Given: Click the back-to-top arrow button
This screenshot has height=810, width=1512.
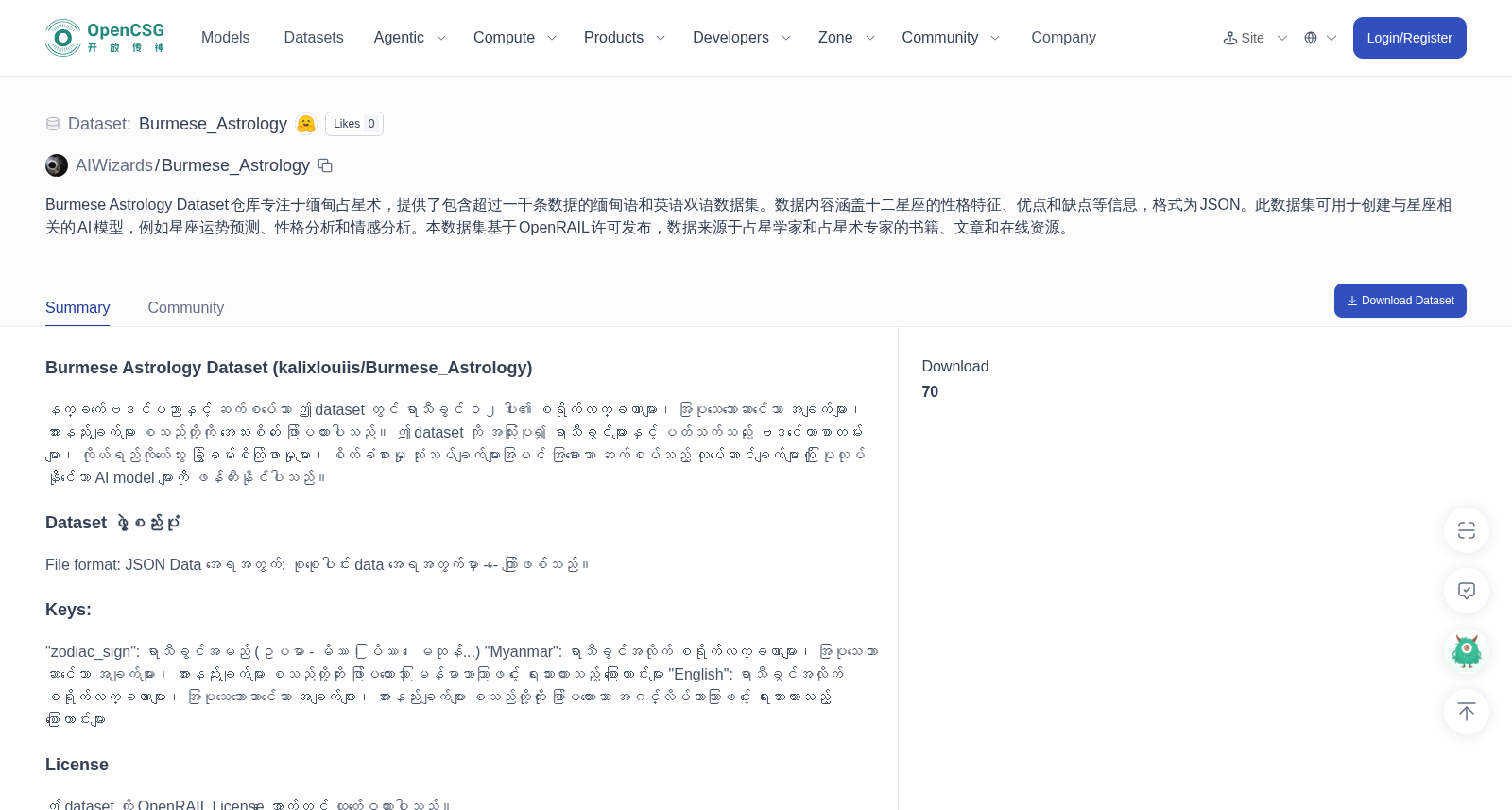Looking at the screenshot, I should pyautogui.click(x=1467, y=712).
